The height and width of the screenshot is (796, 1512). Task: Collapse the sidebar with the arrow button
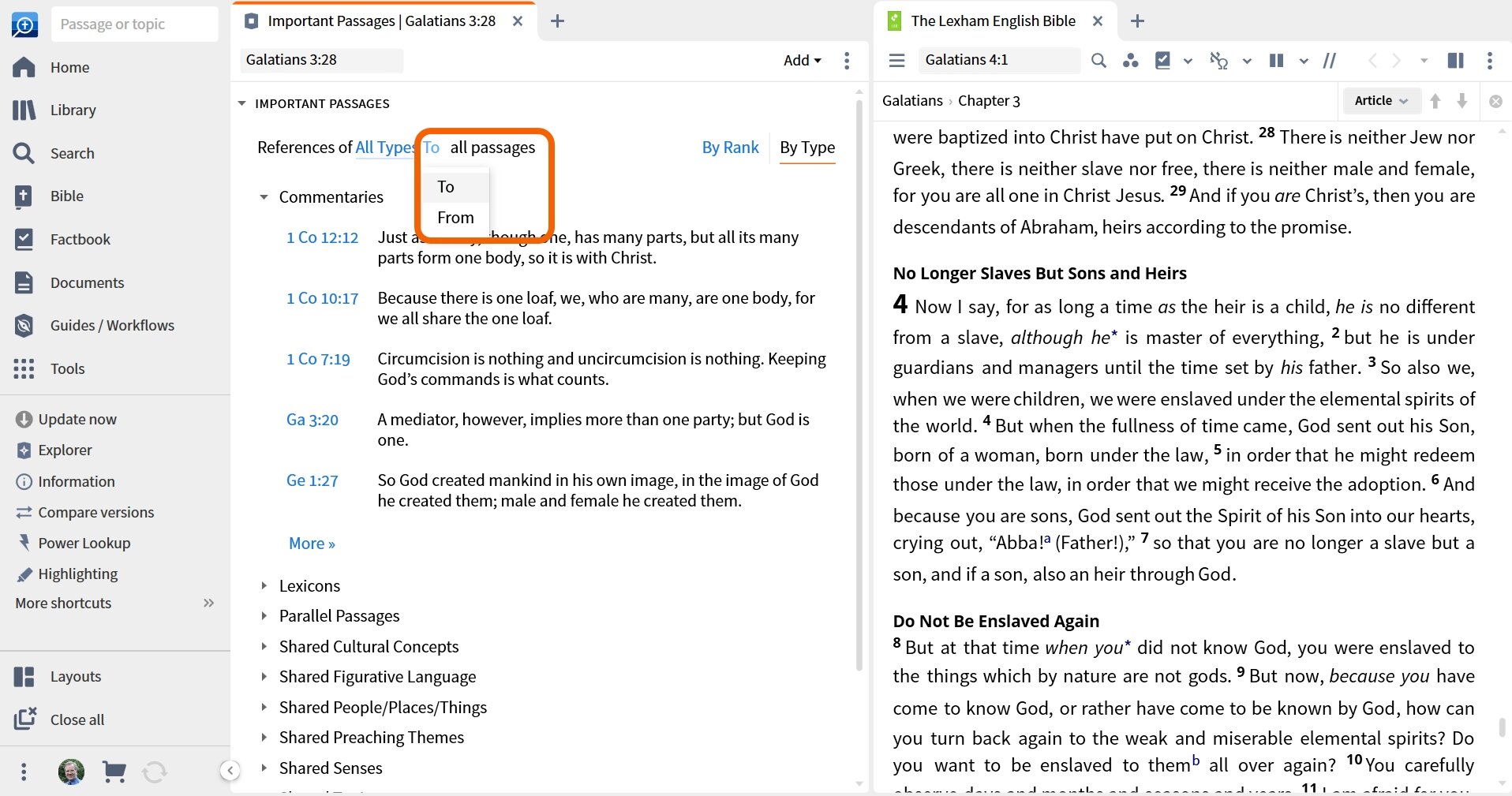(230, 771)
